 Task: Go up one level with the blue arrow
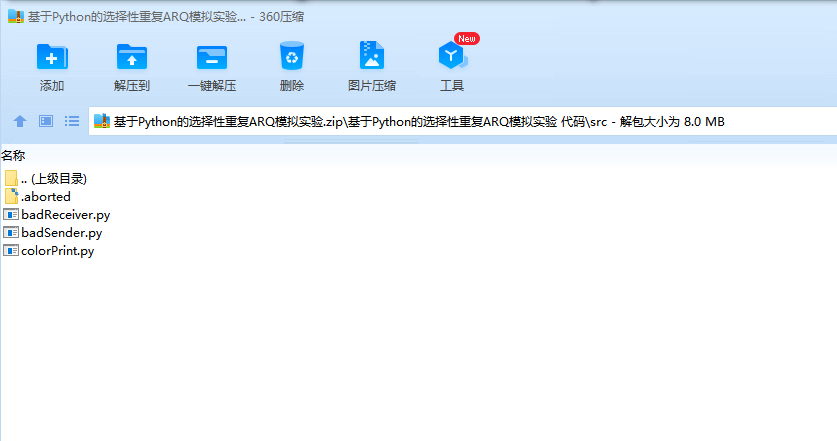tap(20, 121)
